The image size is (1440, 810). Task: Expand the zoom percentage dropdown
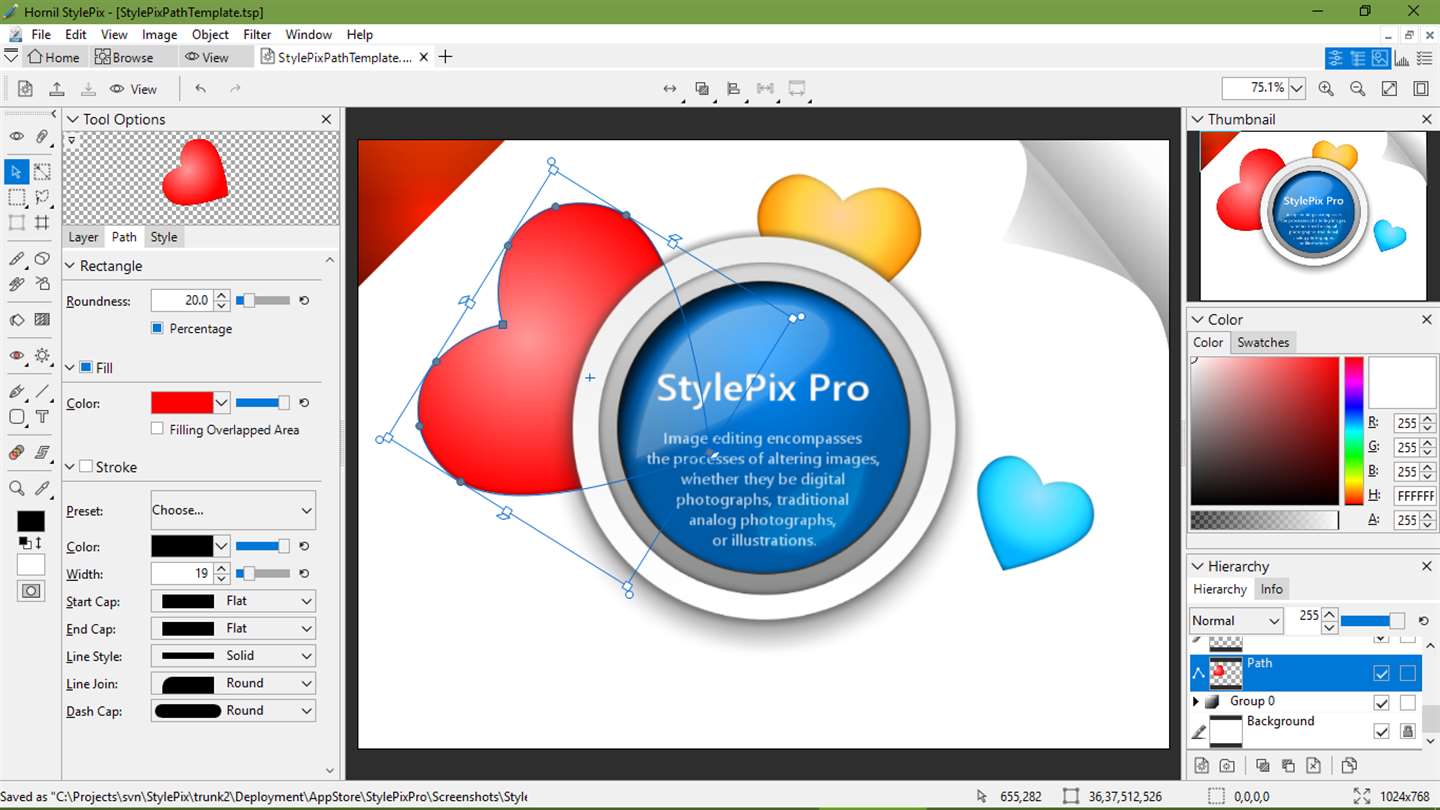click(x=1297, y=88)
